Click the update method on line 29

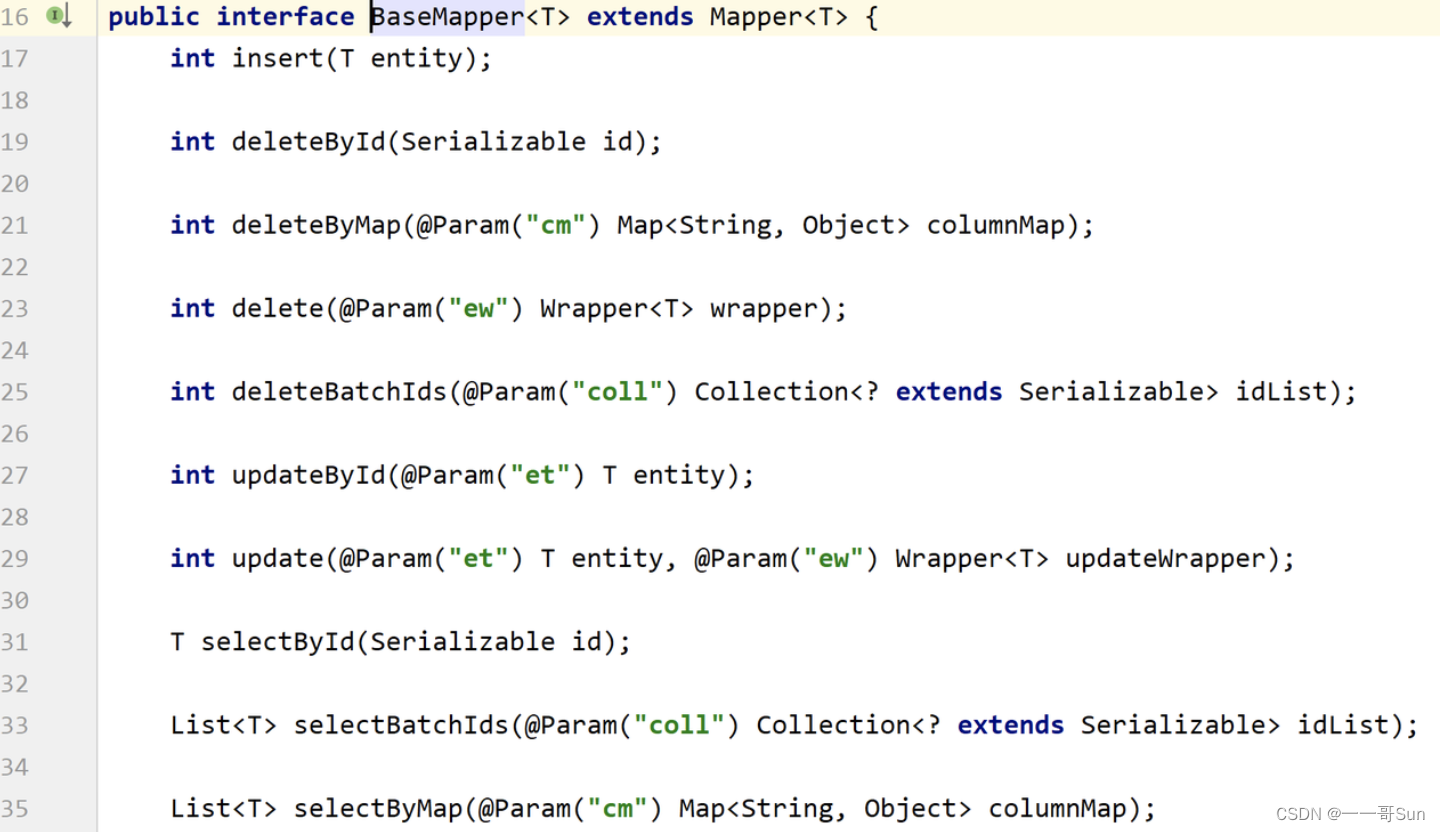(x=278, y=559)
